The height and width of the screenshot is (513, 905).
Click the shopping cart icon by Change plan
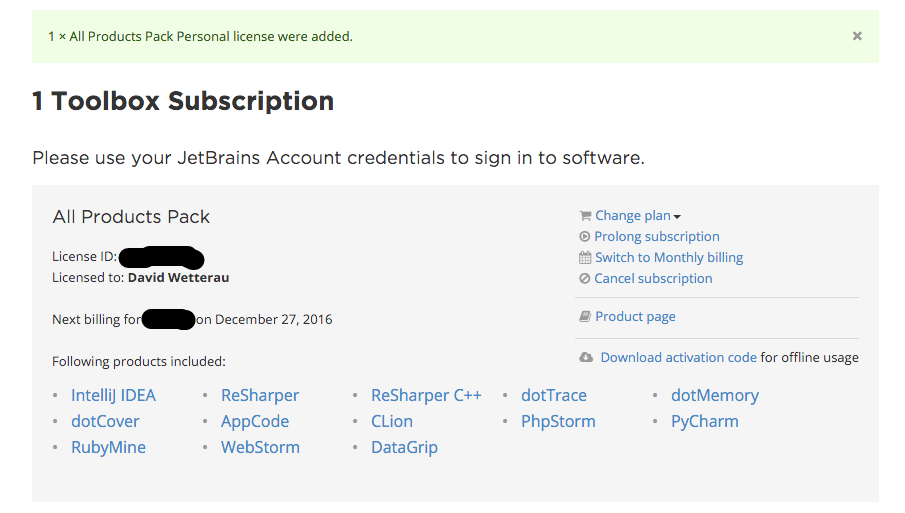585,216
